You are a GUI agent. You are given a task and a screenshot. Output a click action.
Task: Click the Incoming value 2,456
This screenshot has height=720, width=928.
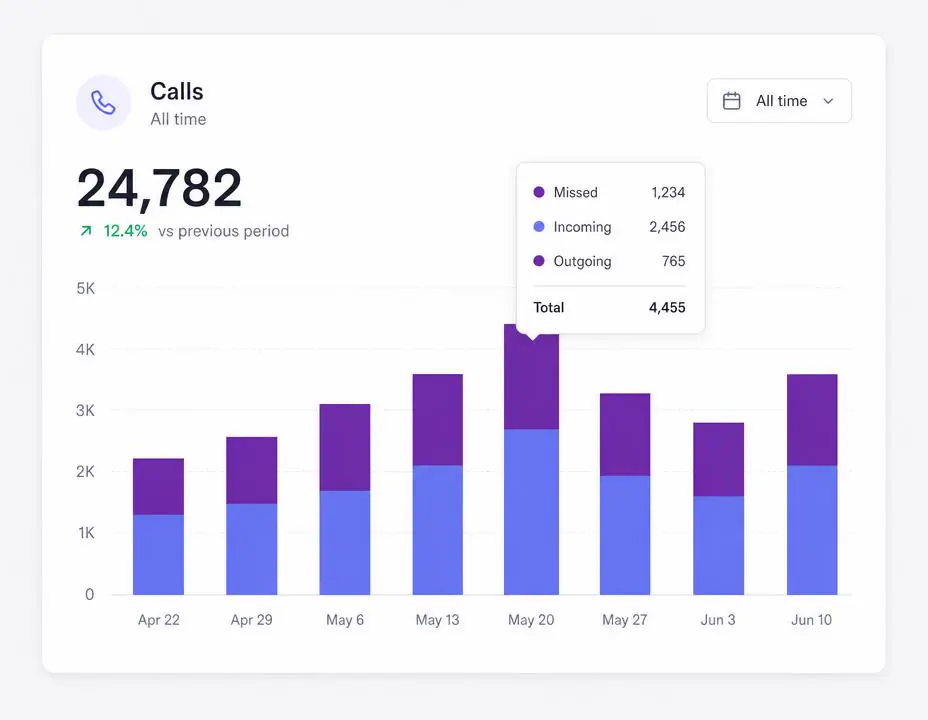(667, 227)
